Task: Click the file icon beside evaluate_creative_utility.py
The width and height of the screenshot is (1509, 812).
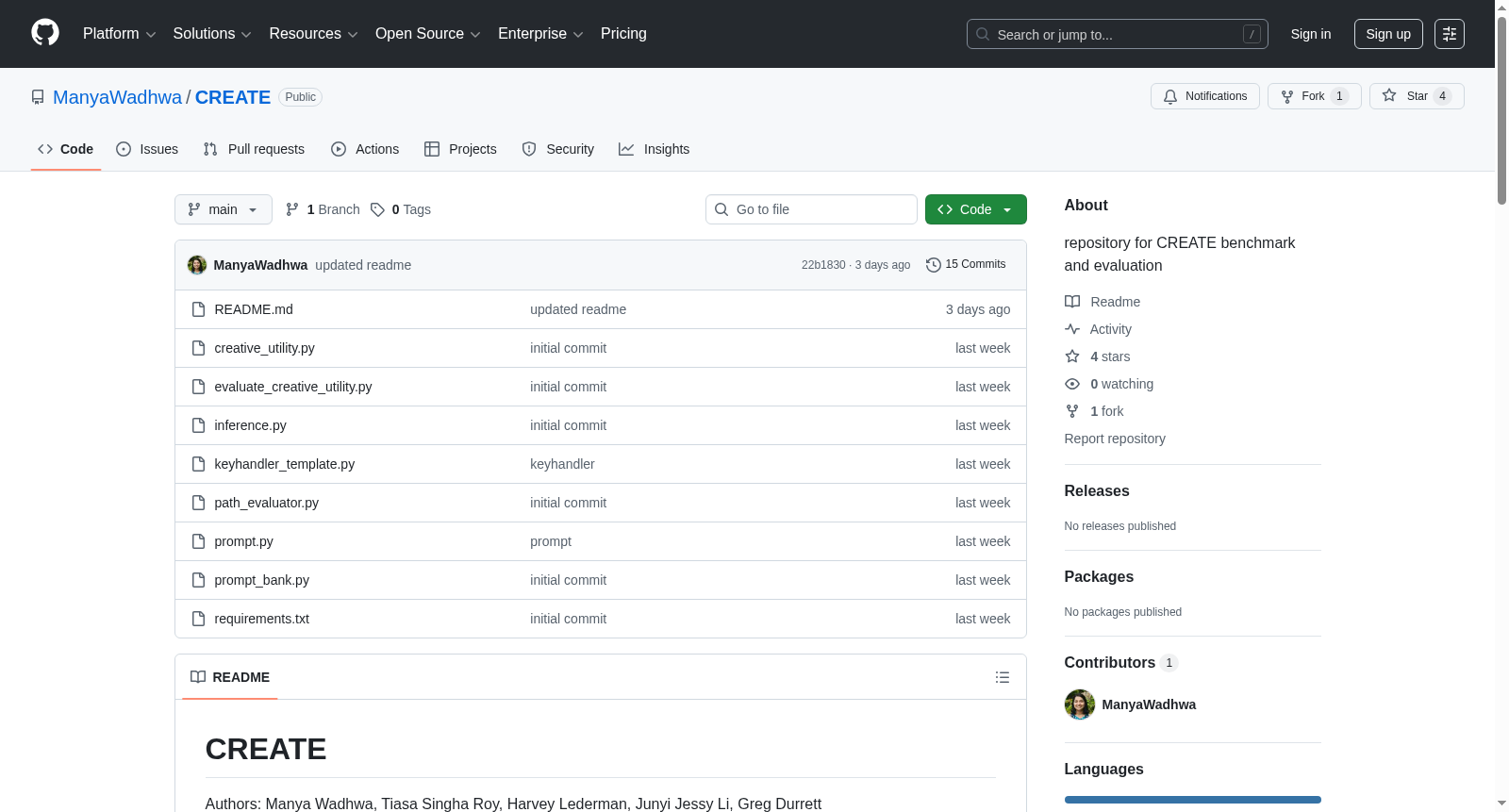Action: (x=198, y=387)
